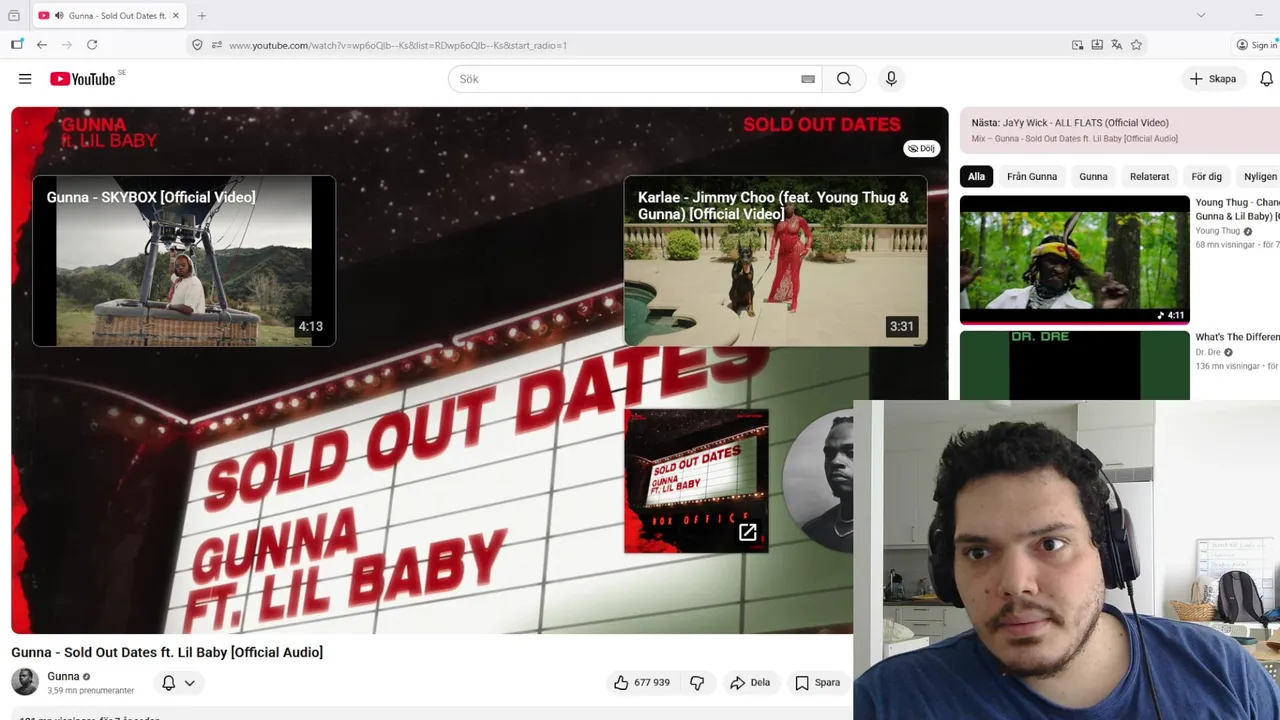The image size is (1280, 720).
Task: Open the on-screen keyboard in search box
Action: [808, 79]
